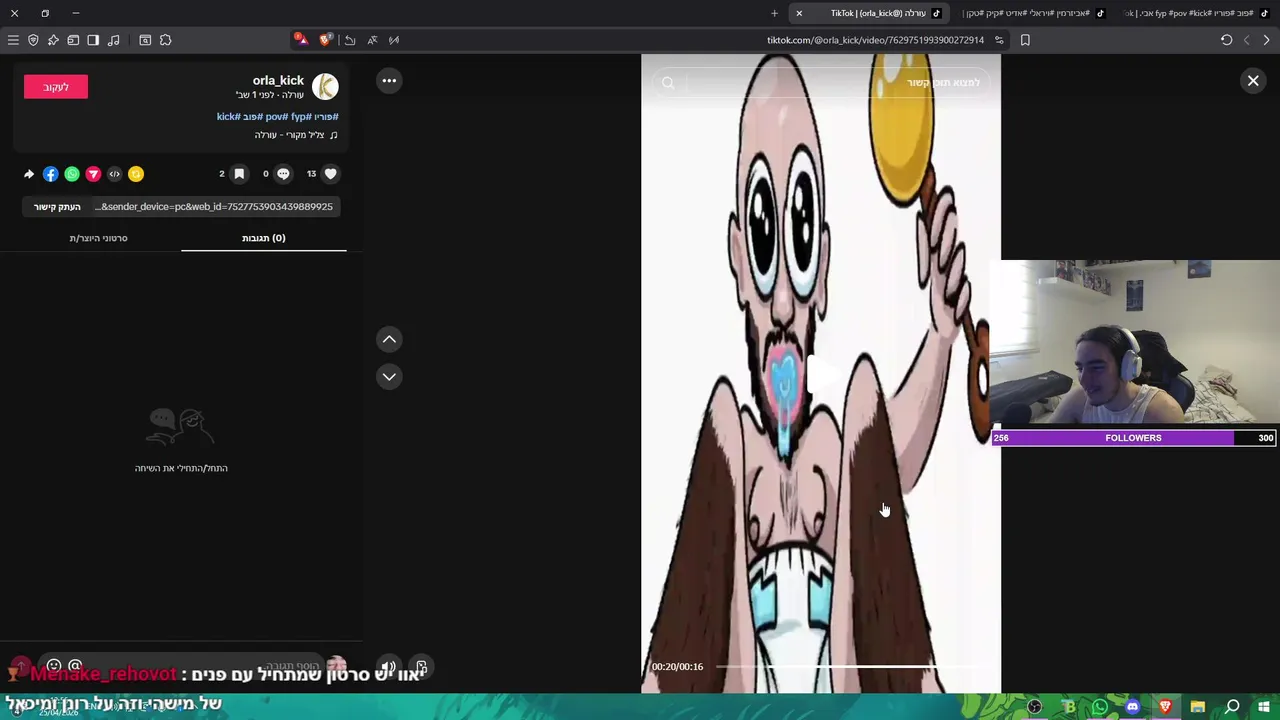
Task: Open the original sound link
Action: coord(296,135)
